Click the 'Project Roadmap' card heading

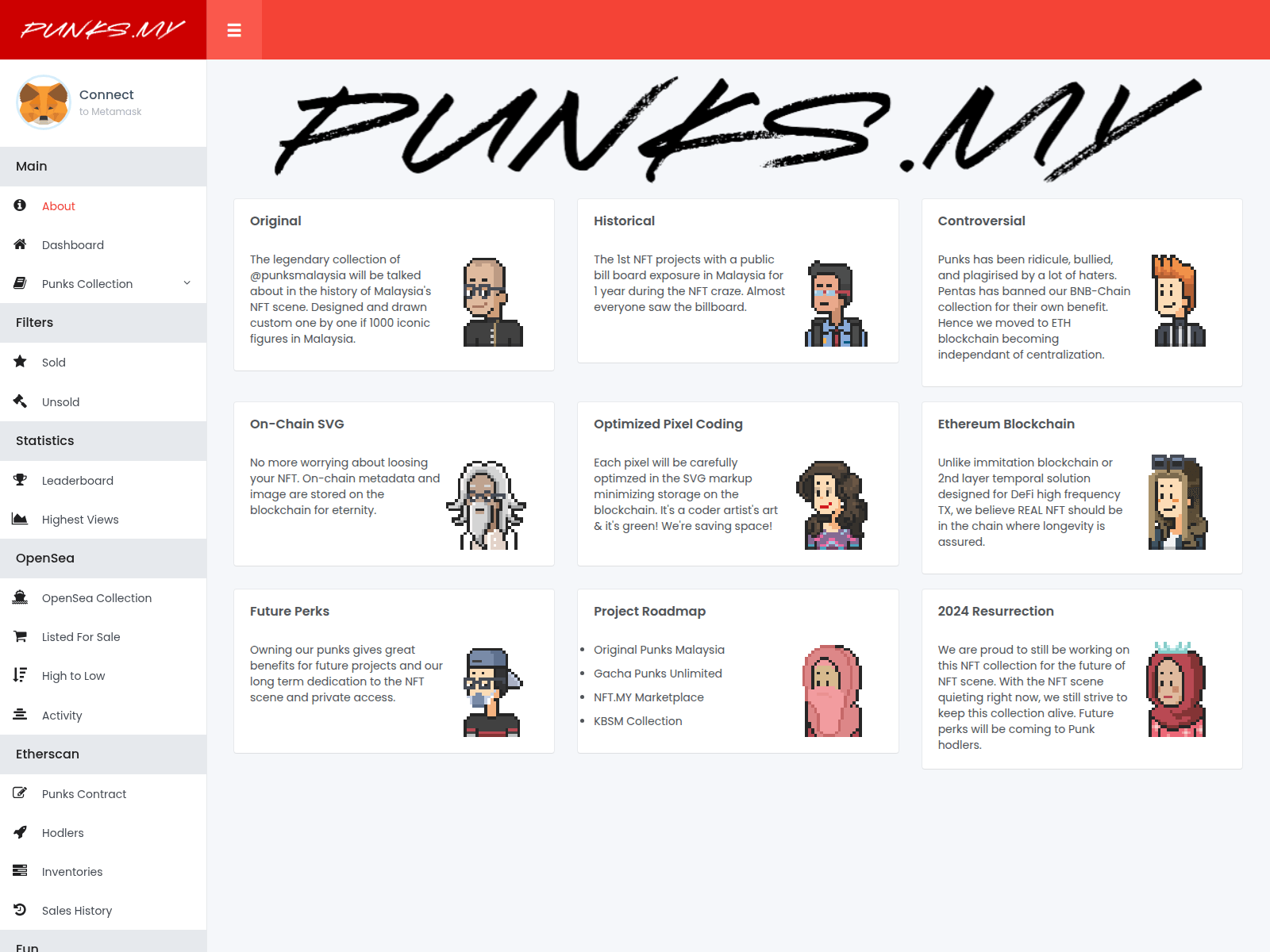pos(649,611)
